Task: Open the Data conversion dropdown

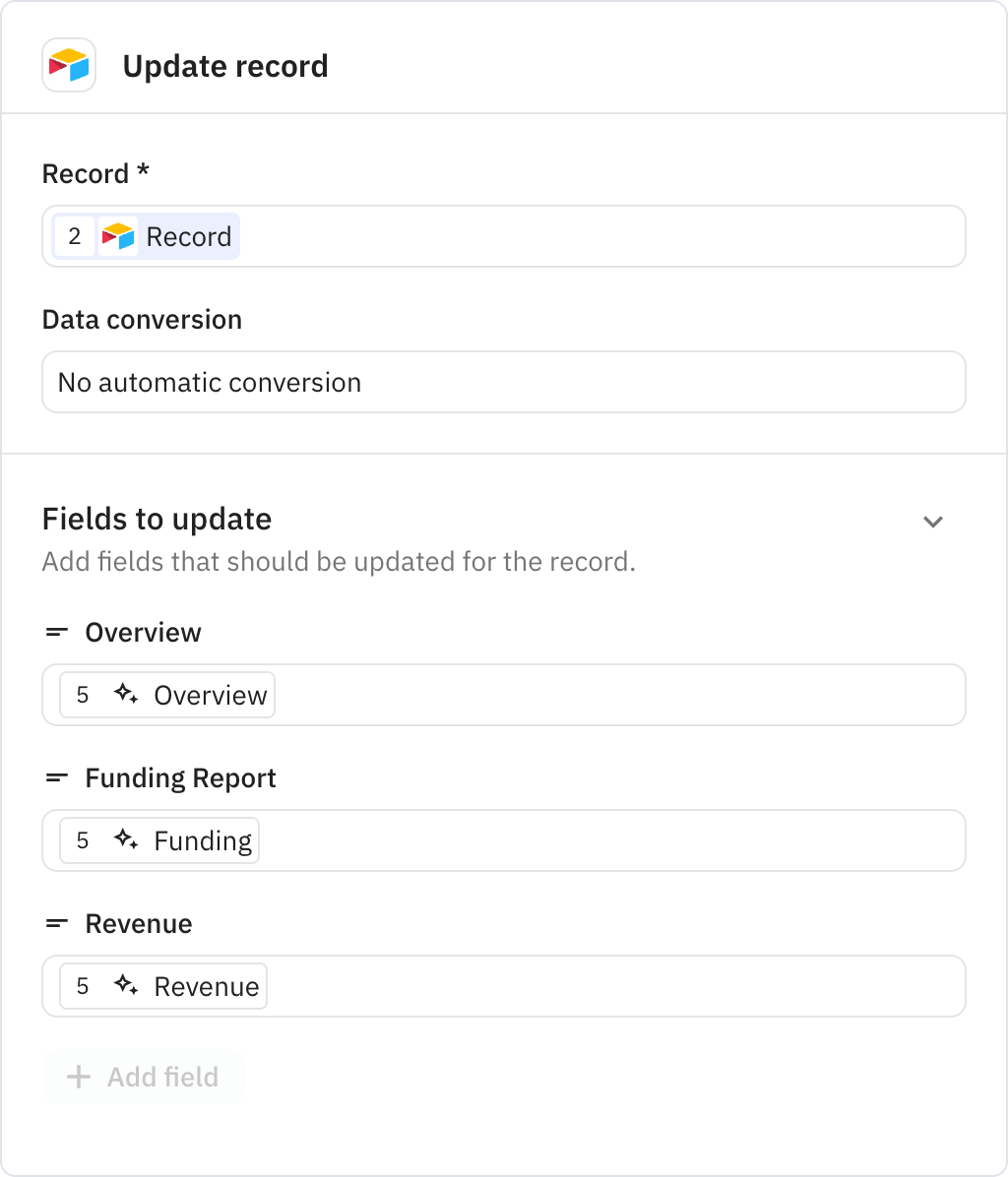Action: click(x=504, y=382)
